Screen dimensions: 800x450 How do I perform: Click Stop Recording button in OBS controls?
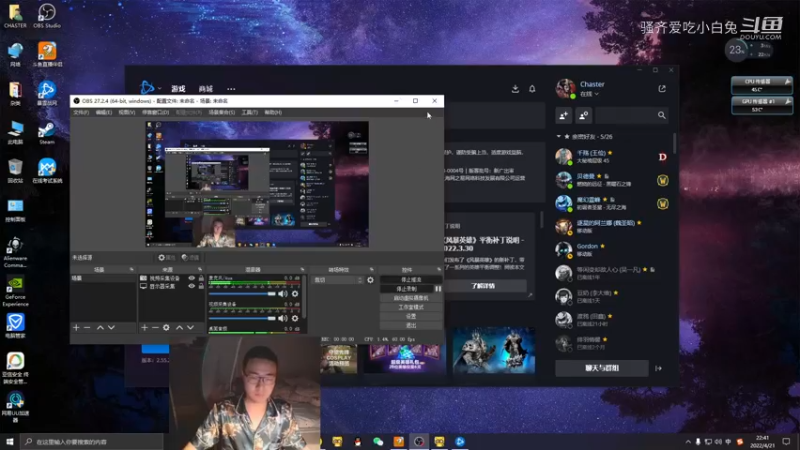[x=407, y=289]
